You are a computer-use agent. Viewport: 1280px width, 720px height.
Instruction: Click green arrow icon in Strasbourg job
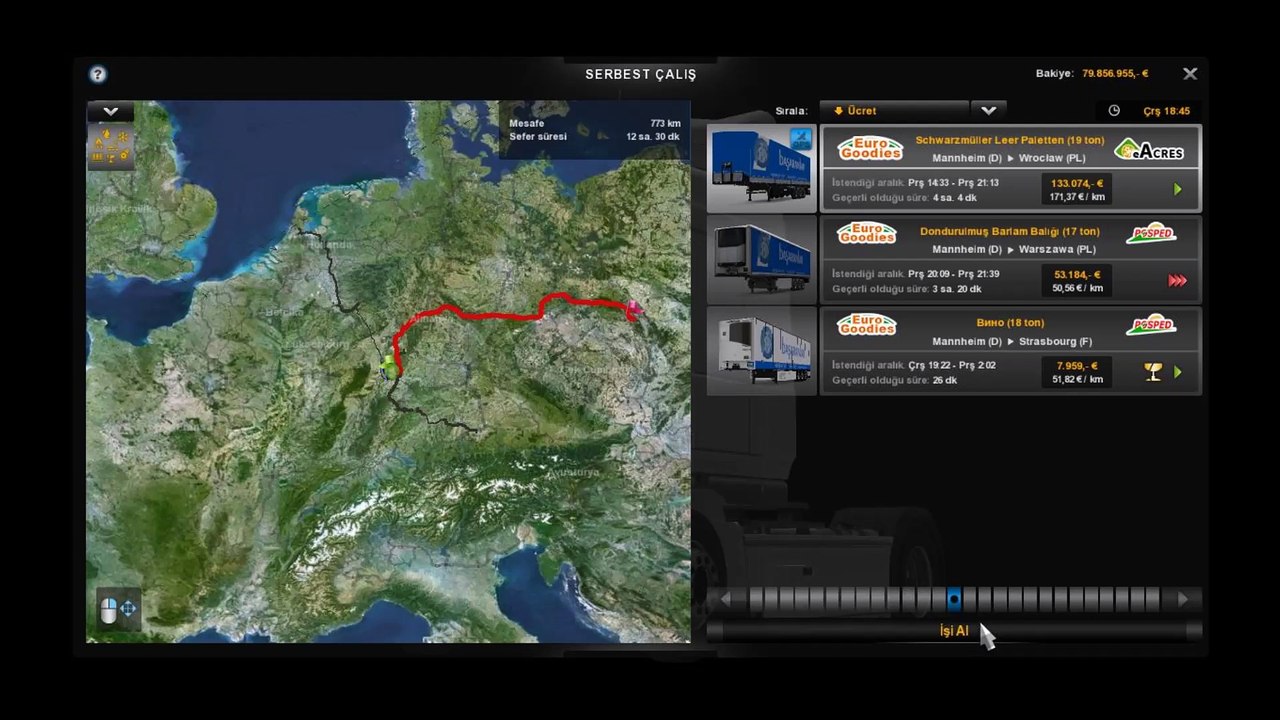click(1177, 372)
